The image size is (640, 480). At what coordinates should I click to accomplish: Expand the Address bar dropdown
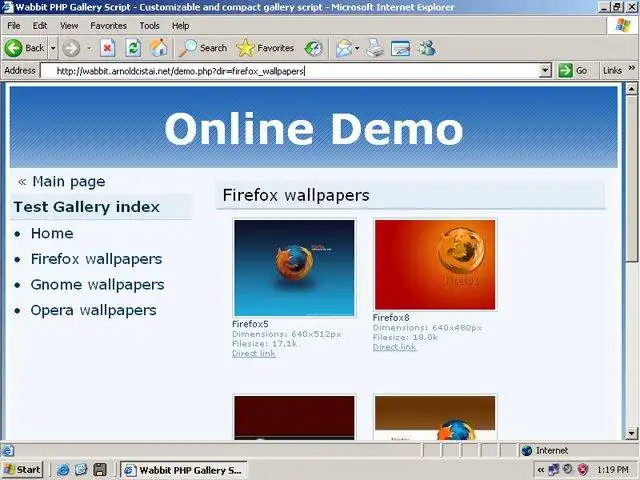(545, 71)
